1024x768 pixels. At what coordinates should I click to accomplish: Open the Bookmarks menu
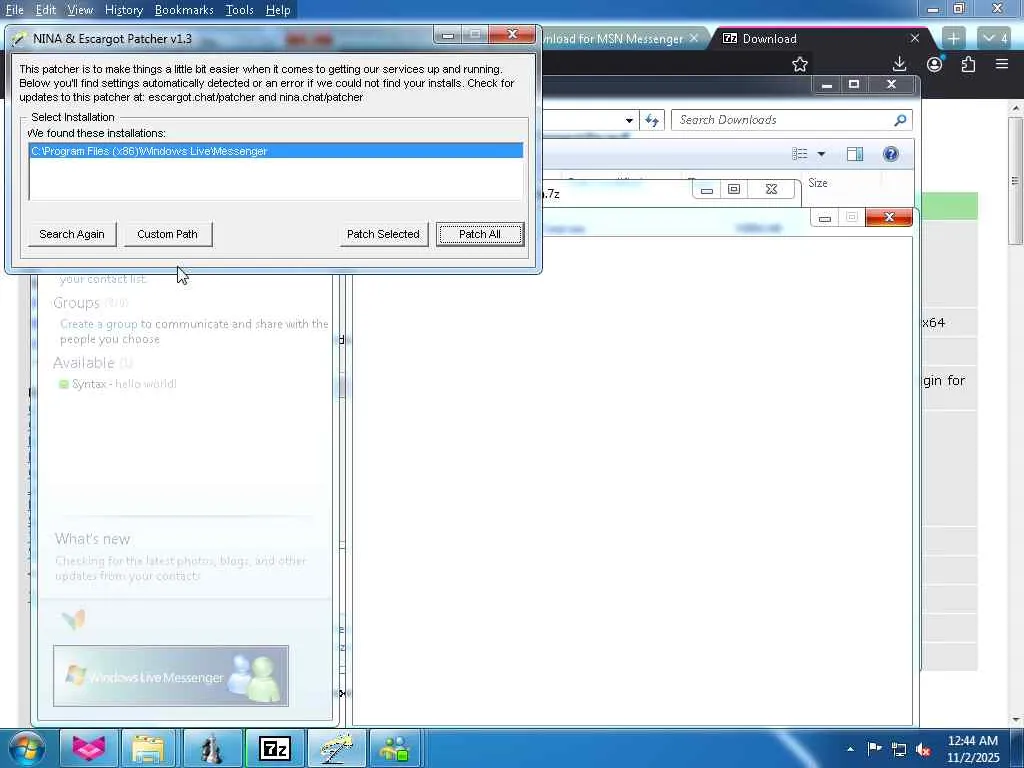(184, 10)
